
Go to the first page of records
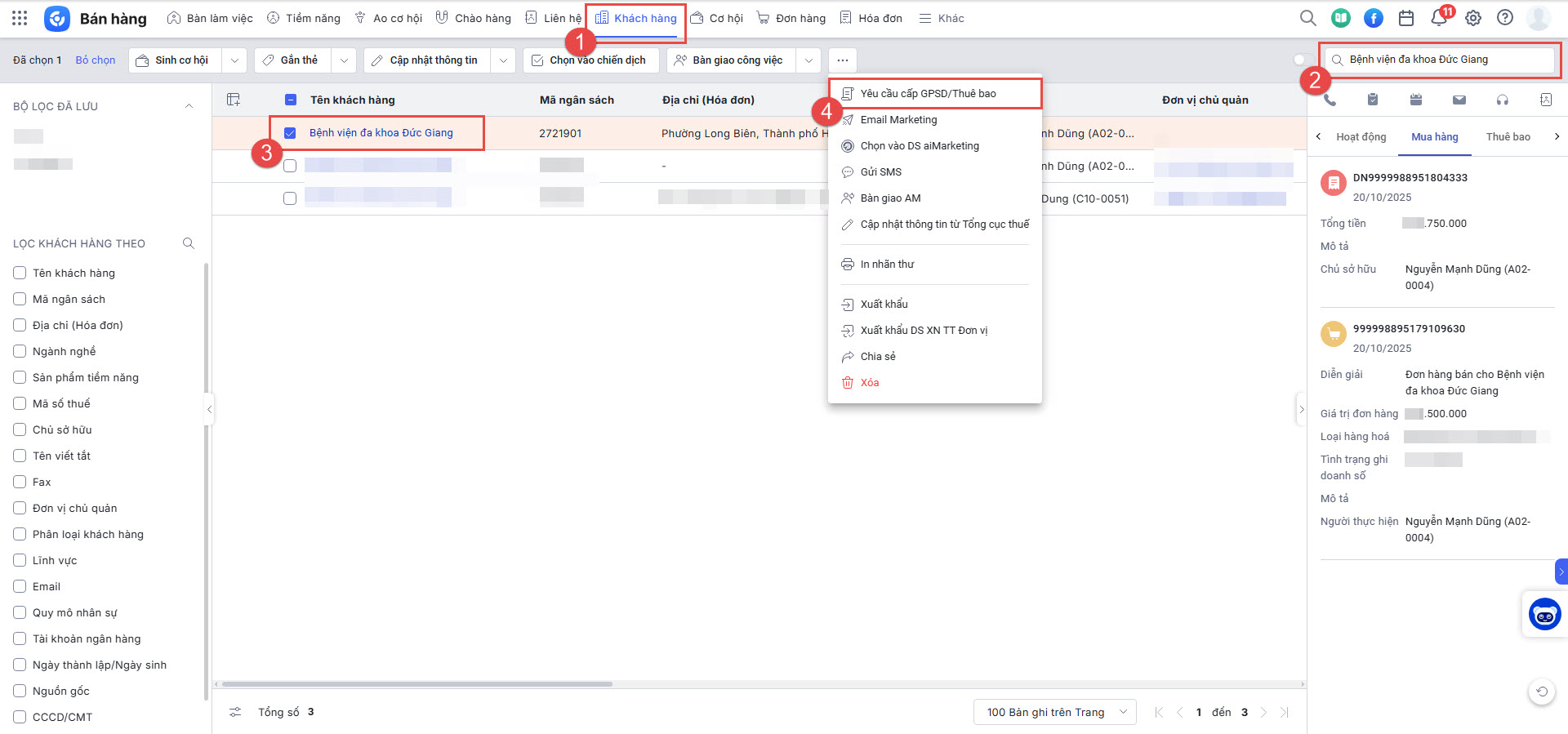(1159, 712)
